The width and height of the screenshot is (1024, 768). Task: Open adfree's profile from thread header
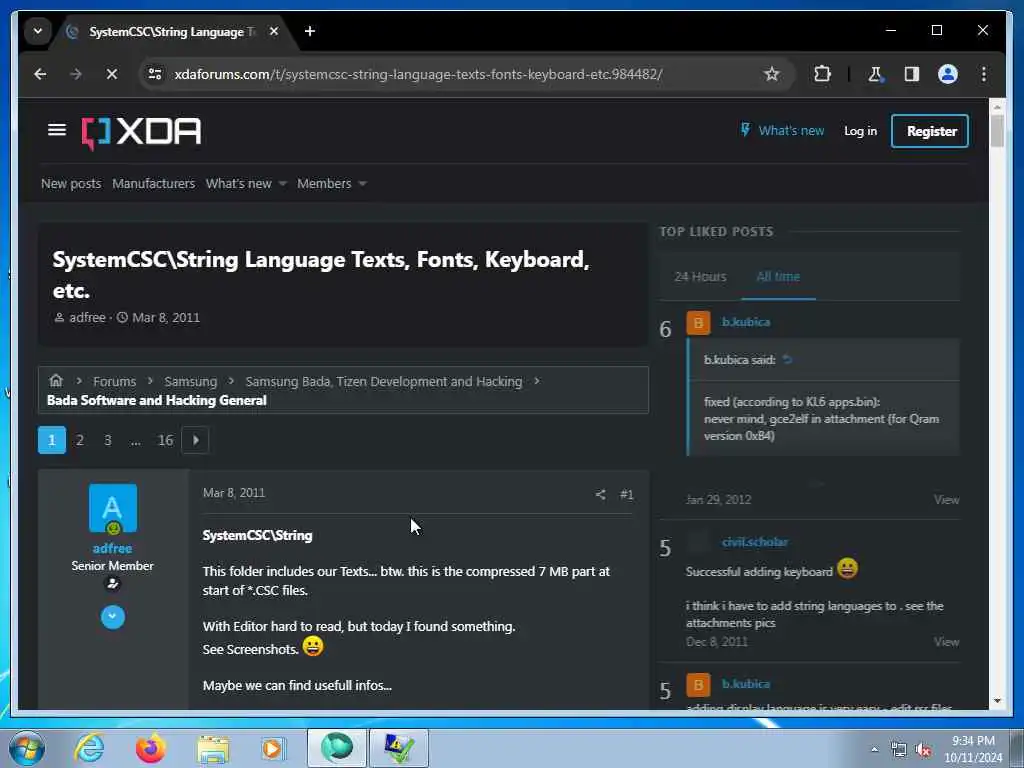[88, 317]
